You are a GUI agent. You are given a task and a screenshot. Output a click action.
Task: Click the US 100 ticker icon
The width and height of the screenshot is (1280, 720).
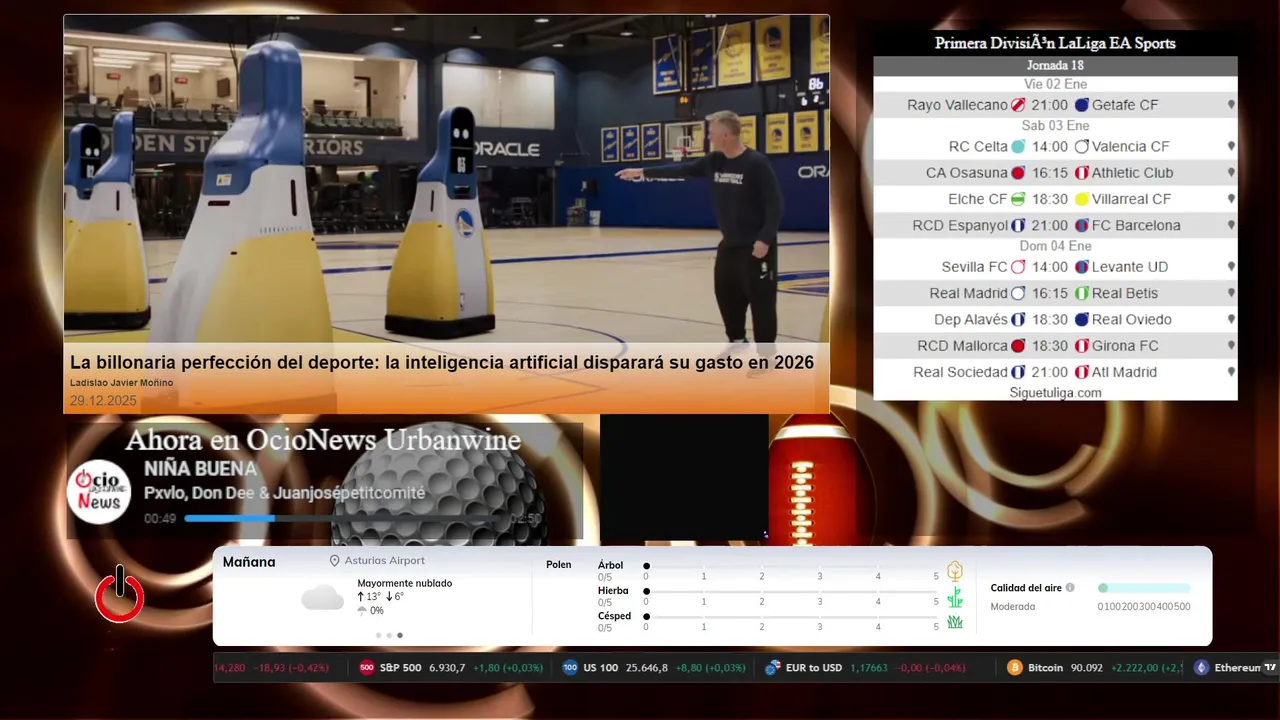point(570,667)
